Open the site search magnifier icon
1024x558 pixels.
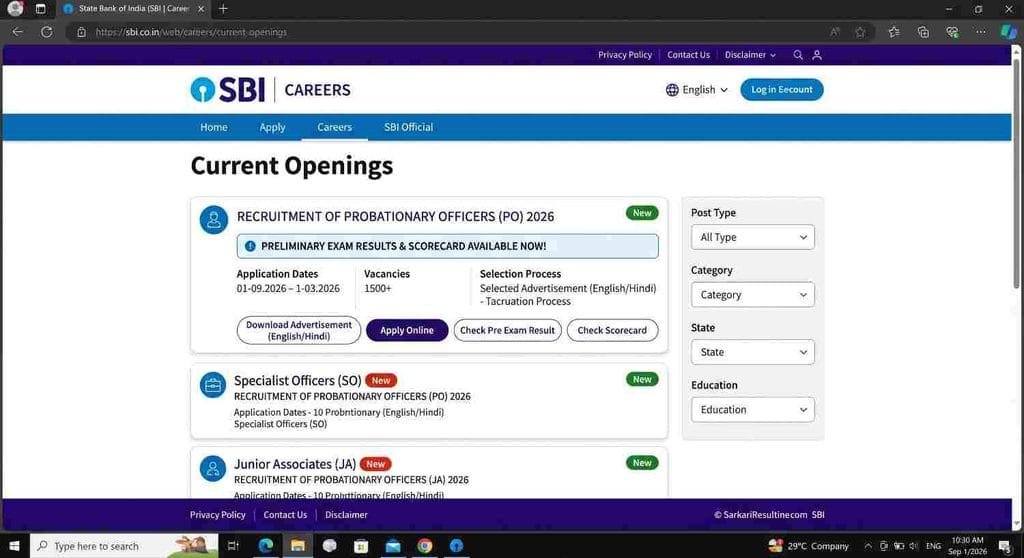pos(797,55)
